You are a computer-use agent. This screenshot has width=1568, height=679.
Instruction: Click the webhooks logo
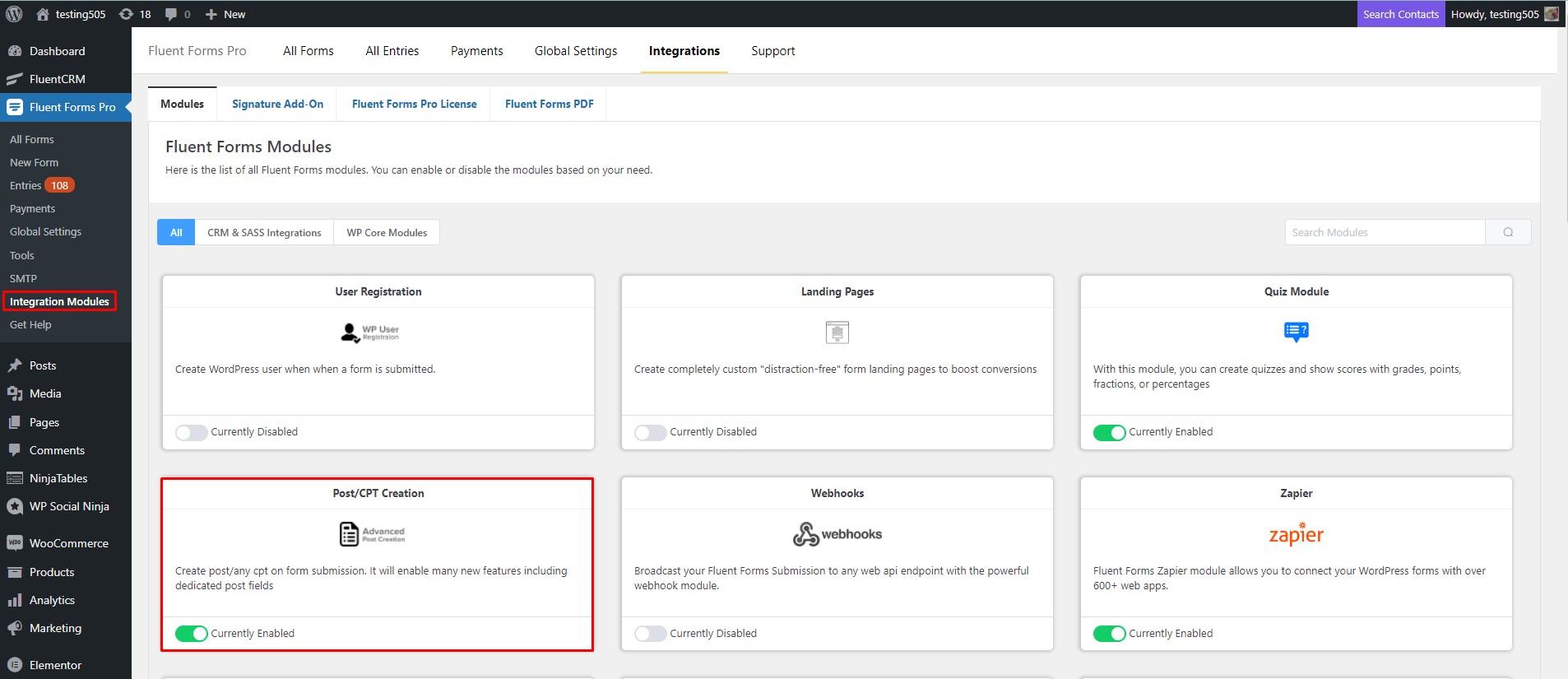click(837, 534)
